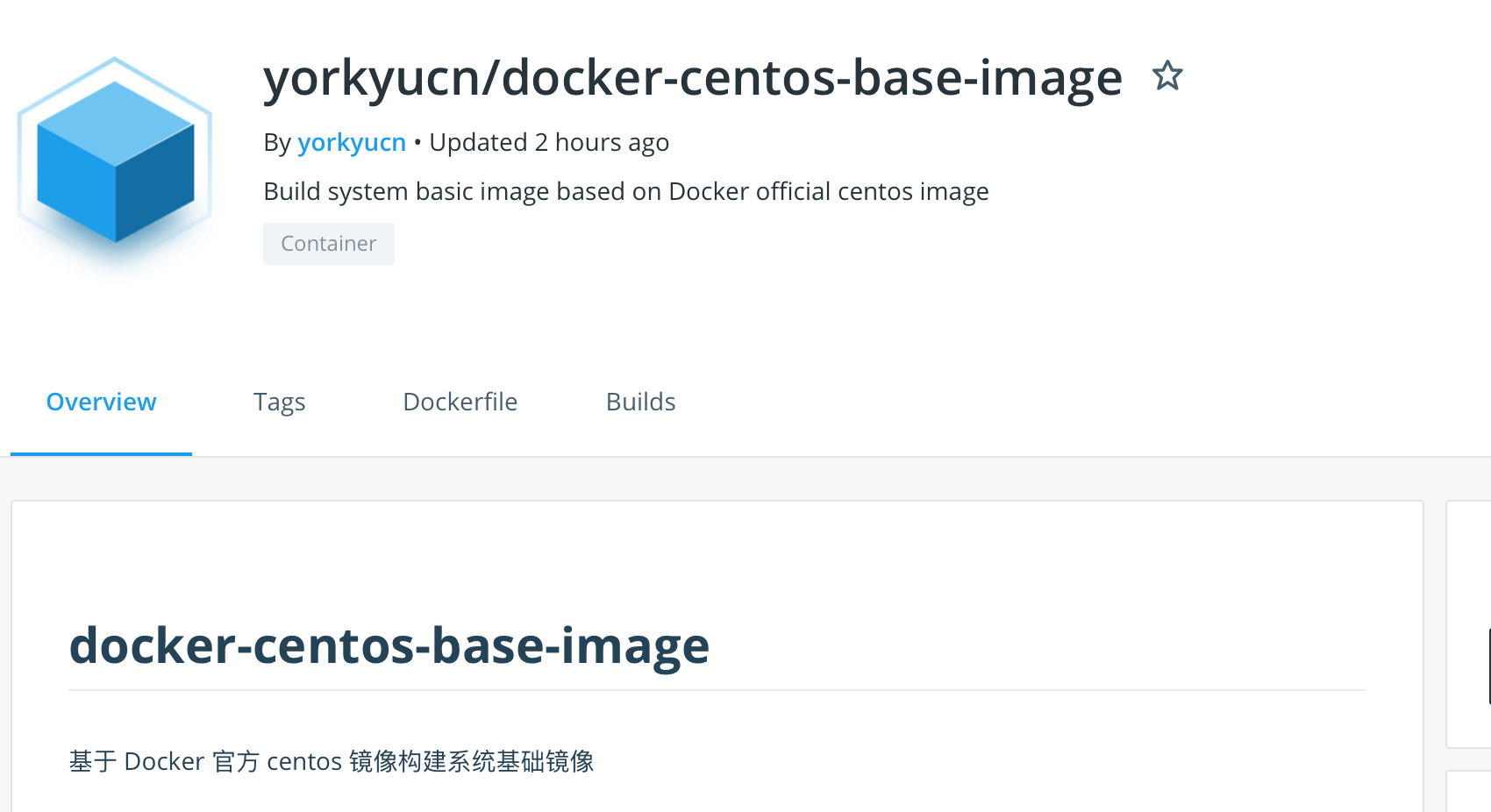The image size is (1491, 812).
Task: Select the Overview tab
Action: pyautogui.click(x=101, y=402)
